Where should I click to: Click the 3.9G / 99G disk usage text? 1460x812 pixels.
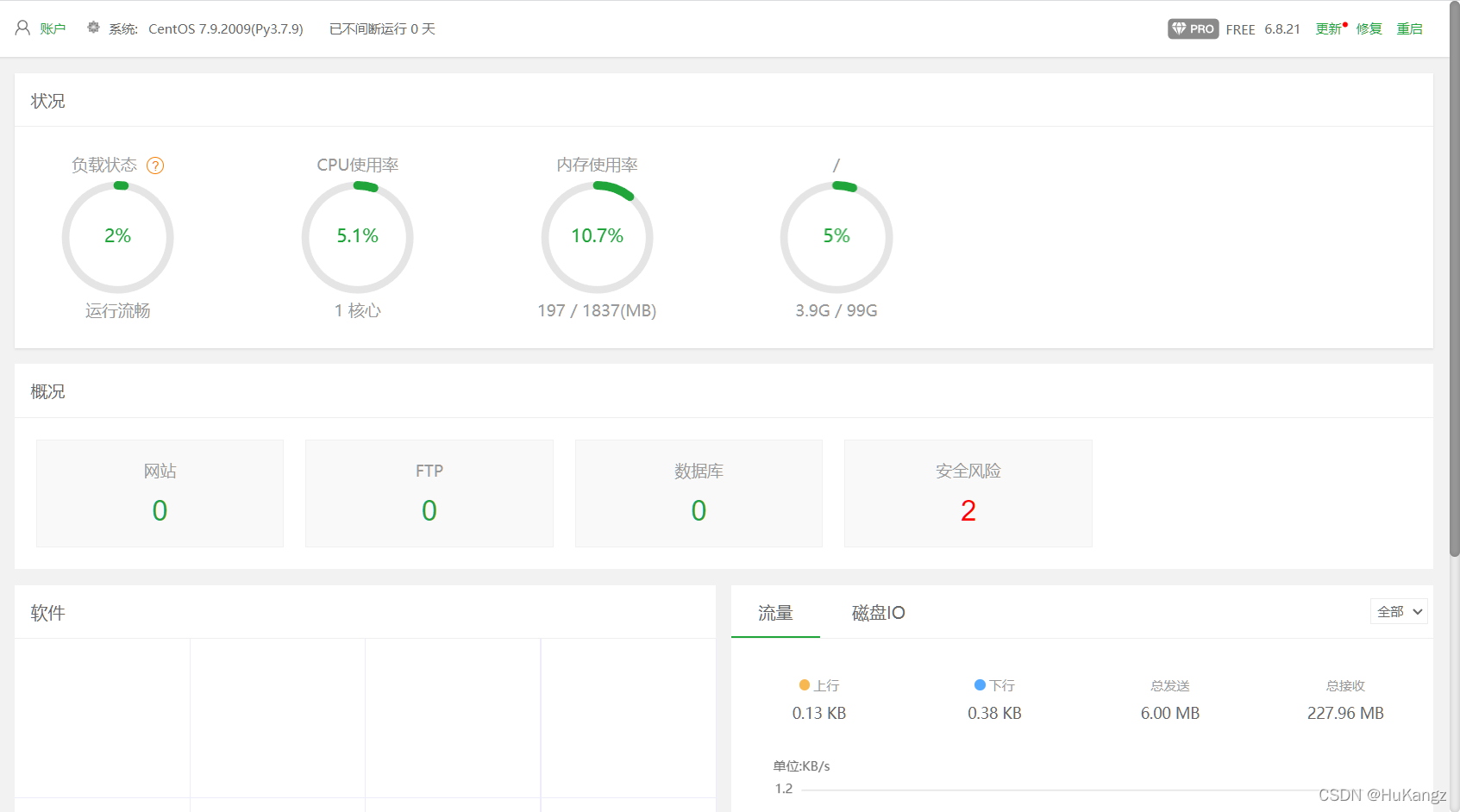click(x=837, y=310)
